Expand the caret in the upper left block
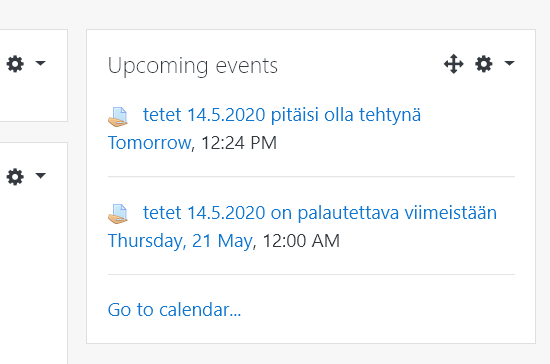Screen dimensions: 550x364 (x=41, y=63)
